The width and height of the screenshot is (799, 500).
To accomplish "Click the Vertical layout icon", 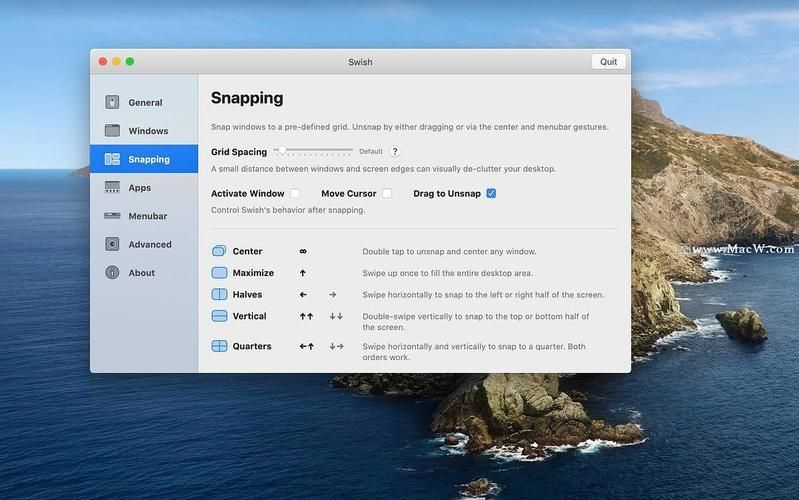I will click(219, 316).
